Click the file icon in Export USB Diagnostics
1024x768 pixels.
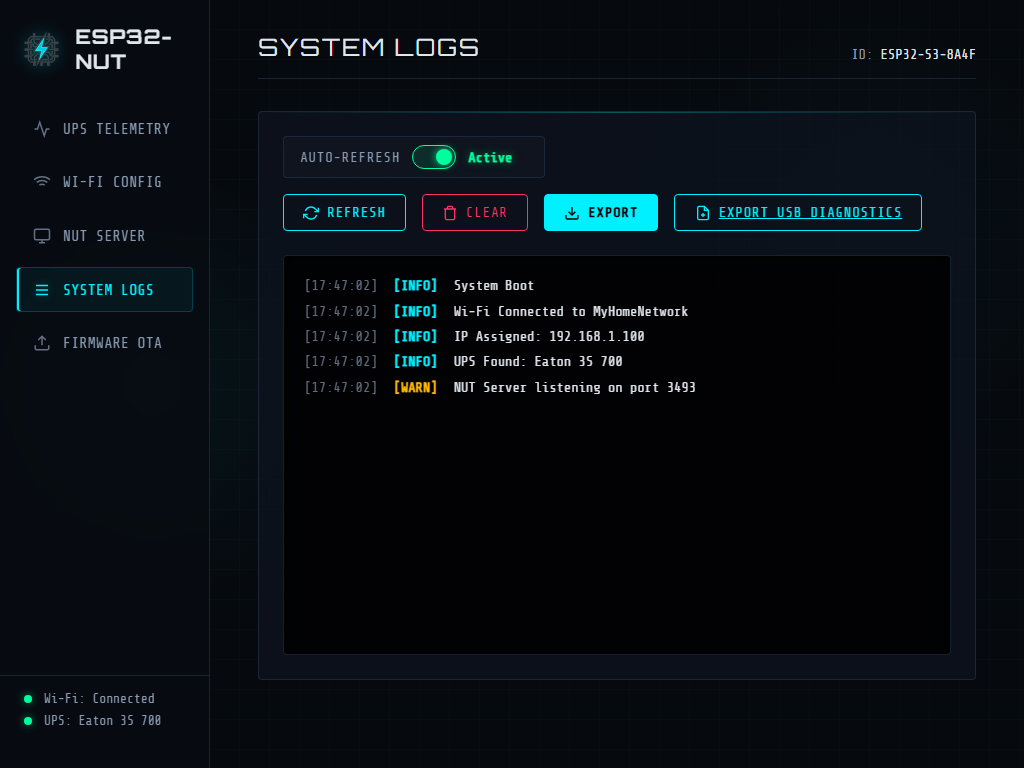pos(703,213)
